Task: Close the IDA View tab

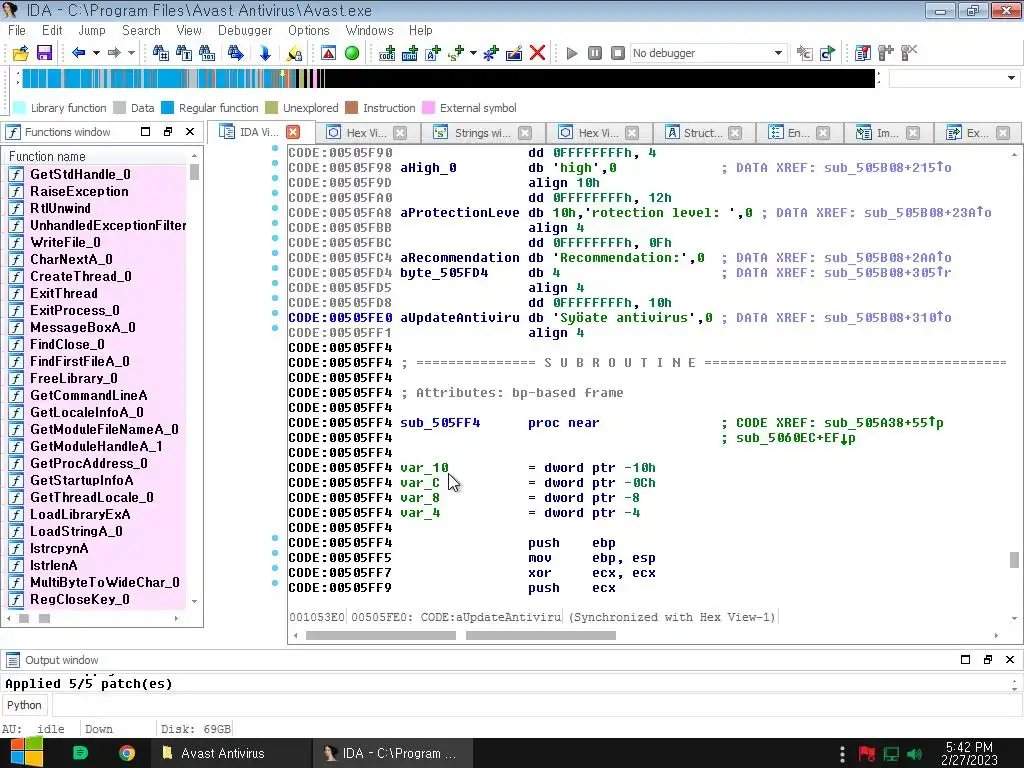Action: (x=293, y=132)
